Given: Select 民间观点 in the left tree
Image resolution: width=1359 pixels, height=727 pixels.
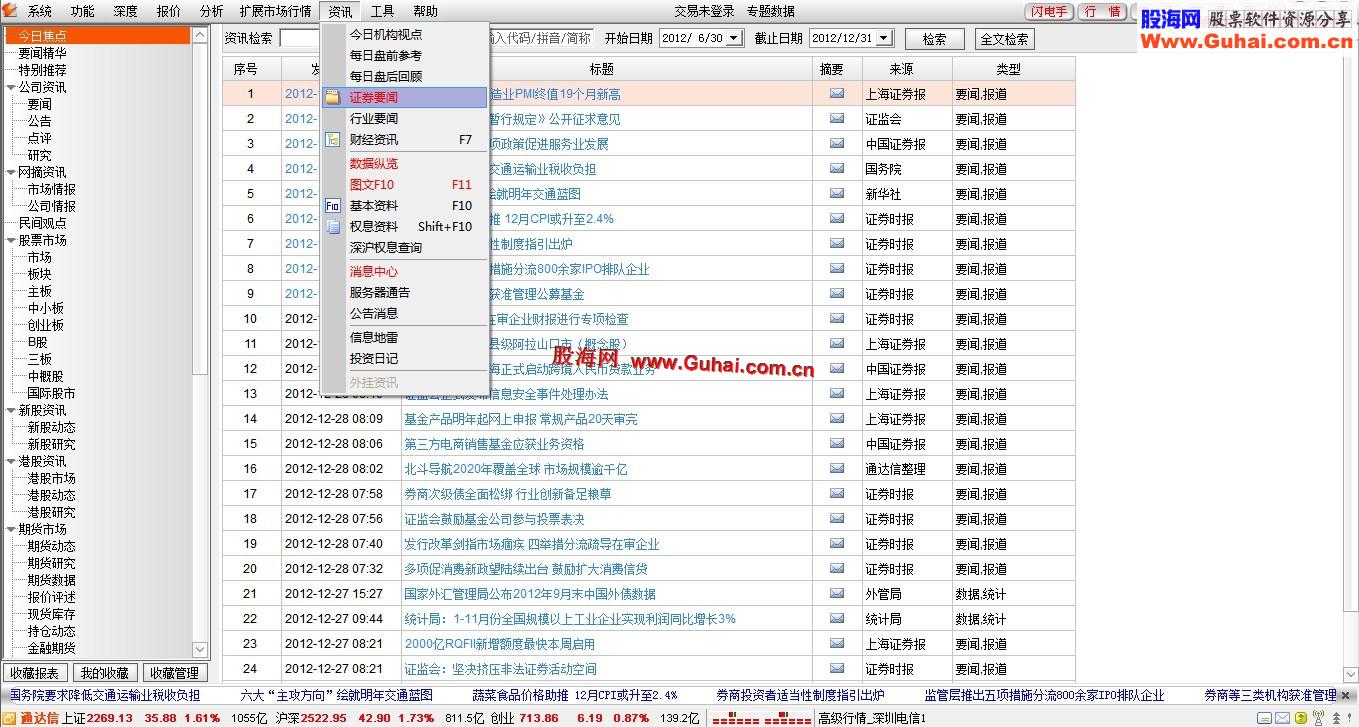Looking at the screenshot, I should coord(42,223).
